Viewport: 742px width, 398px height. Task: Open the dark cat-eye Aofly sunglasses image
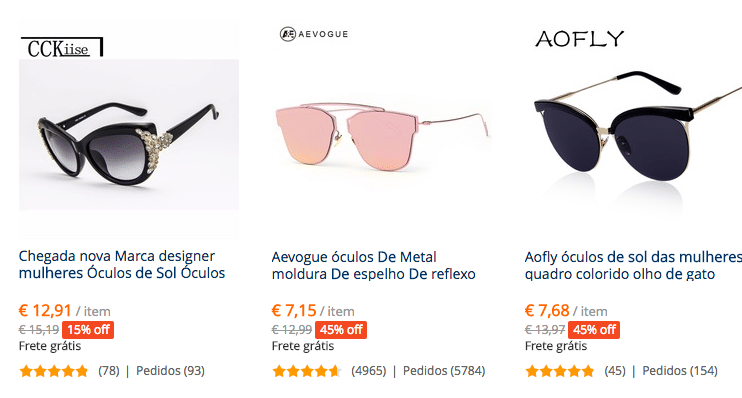(634, 137)
